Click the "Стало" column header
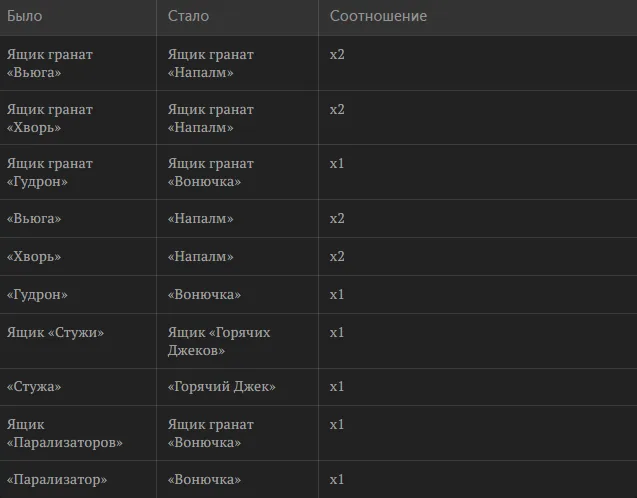This screenshot has width=637, height=498. coord(188,16)
